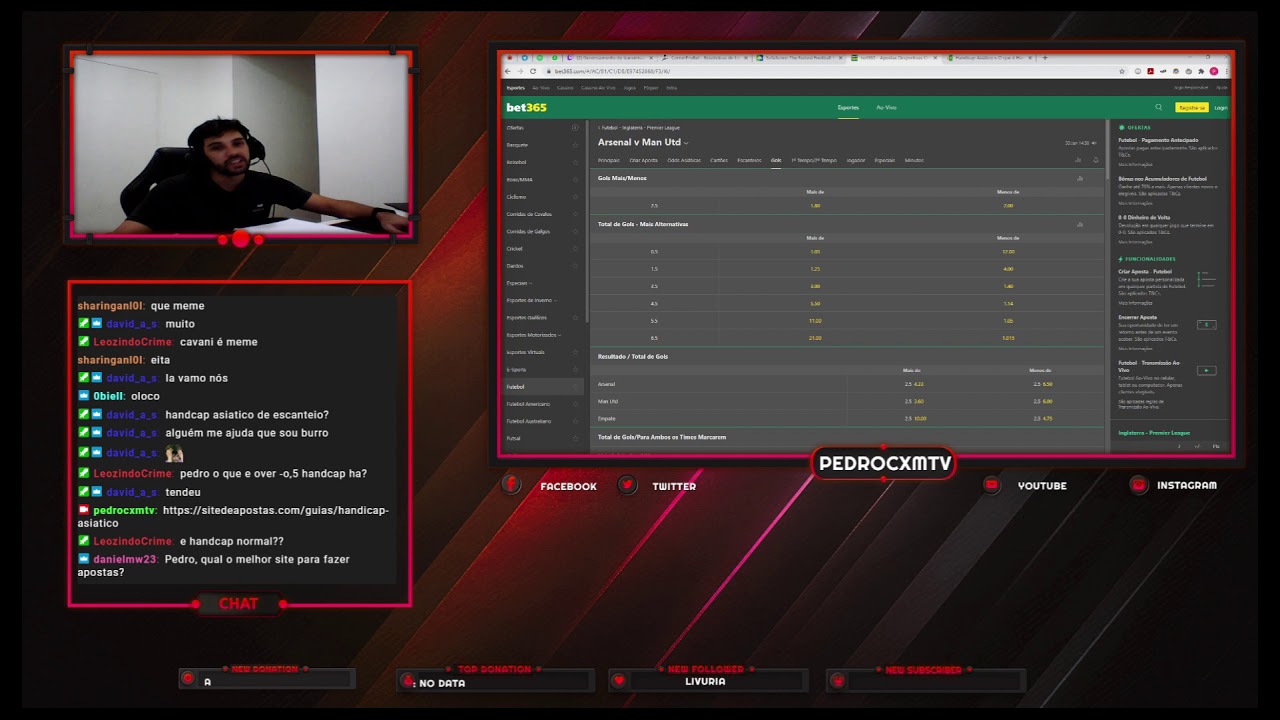Screen dimensions: 1280x720
Task: Switch to the Criar Aposta market tab
Action: (644, 160)
